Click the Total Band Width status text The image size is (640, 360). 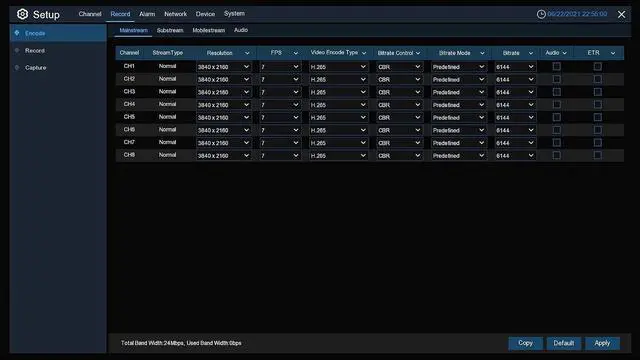coord(181,343)
